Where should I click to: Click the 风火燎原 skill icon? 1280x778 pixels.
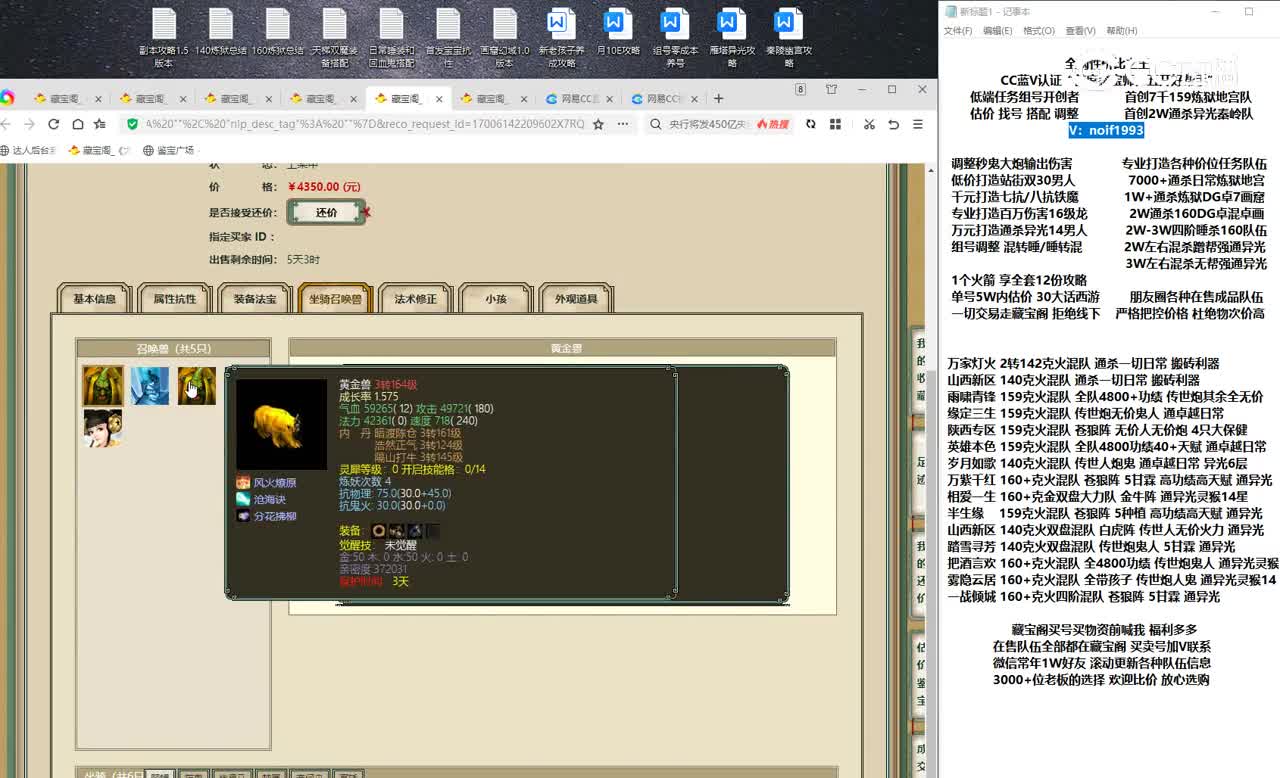tap(243, 482)
